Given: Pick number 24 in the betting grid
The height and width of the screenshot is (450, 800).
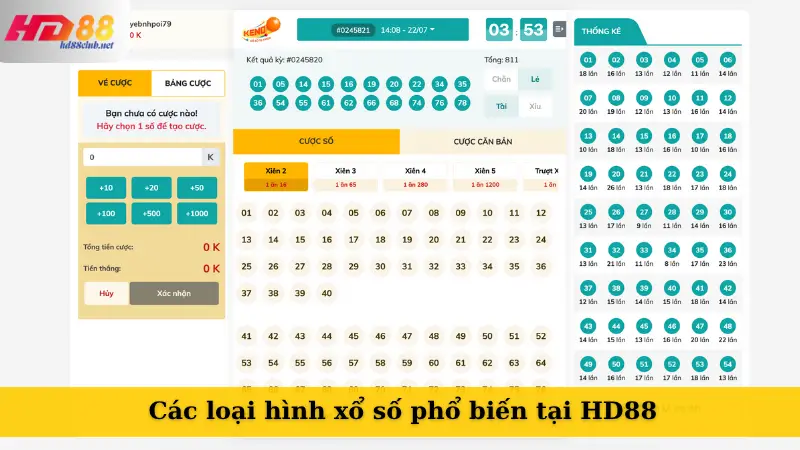Looking at the screenshot, I should [x=541, y=240].
